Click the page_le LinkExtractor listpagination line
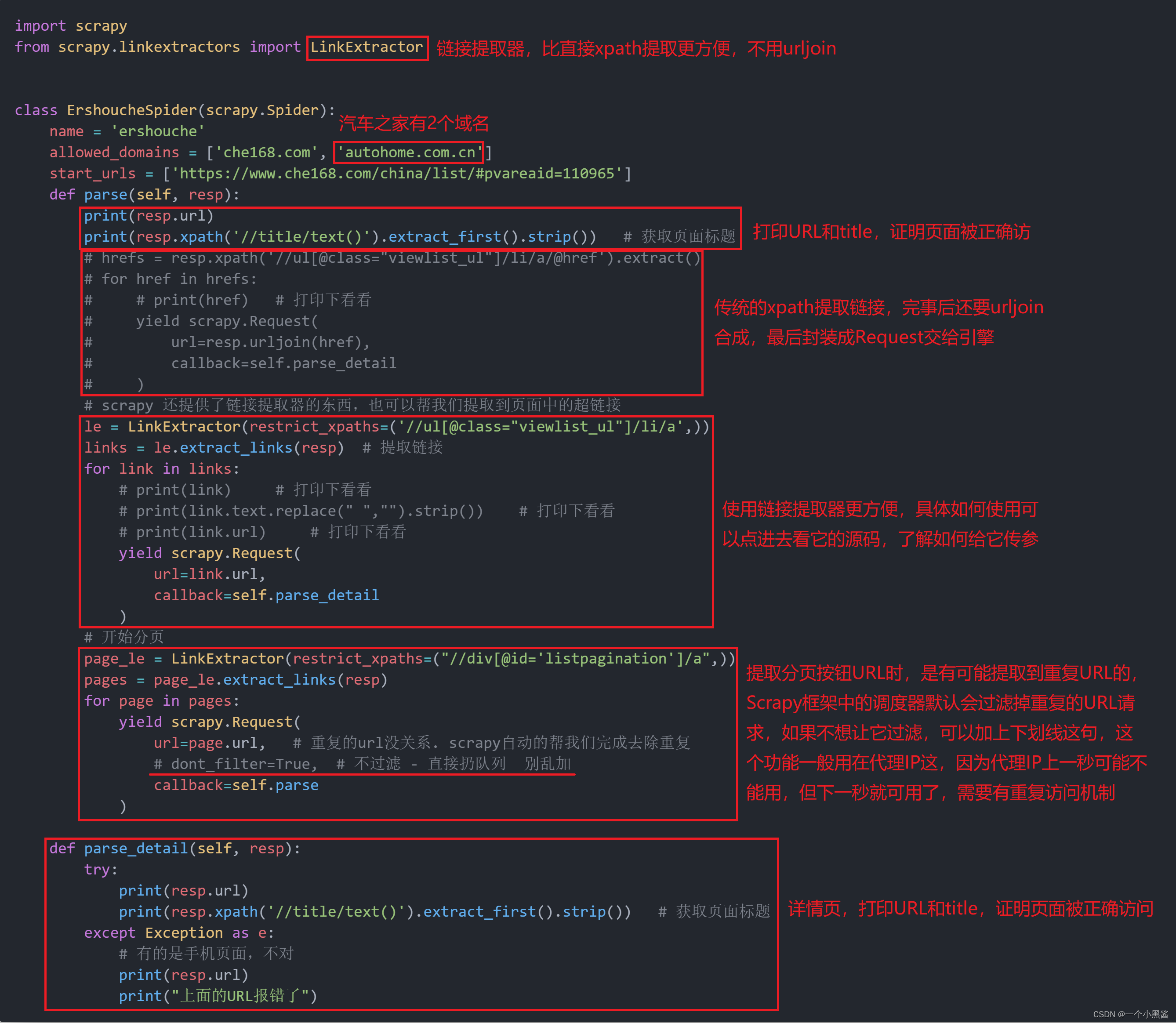Screen dimensions: 1176x1023 (x=409, y=659)
